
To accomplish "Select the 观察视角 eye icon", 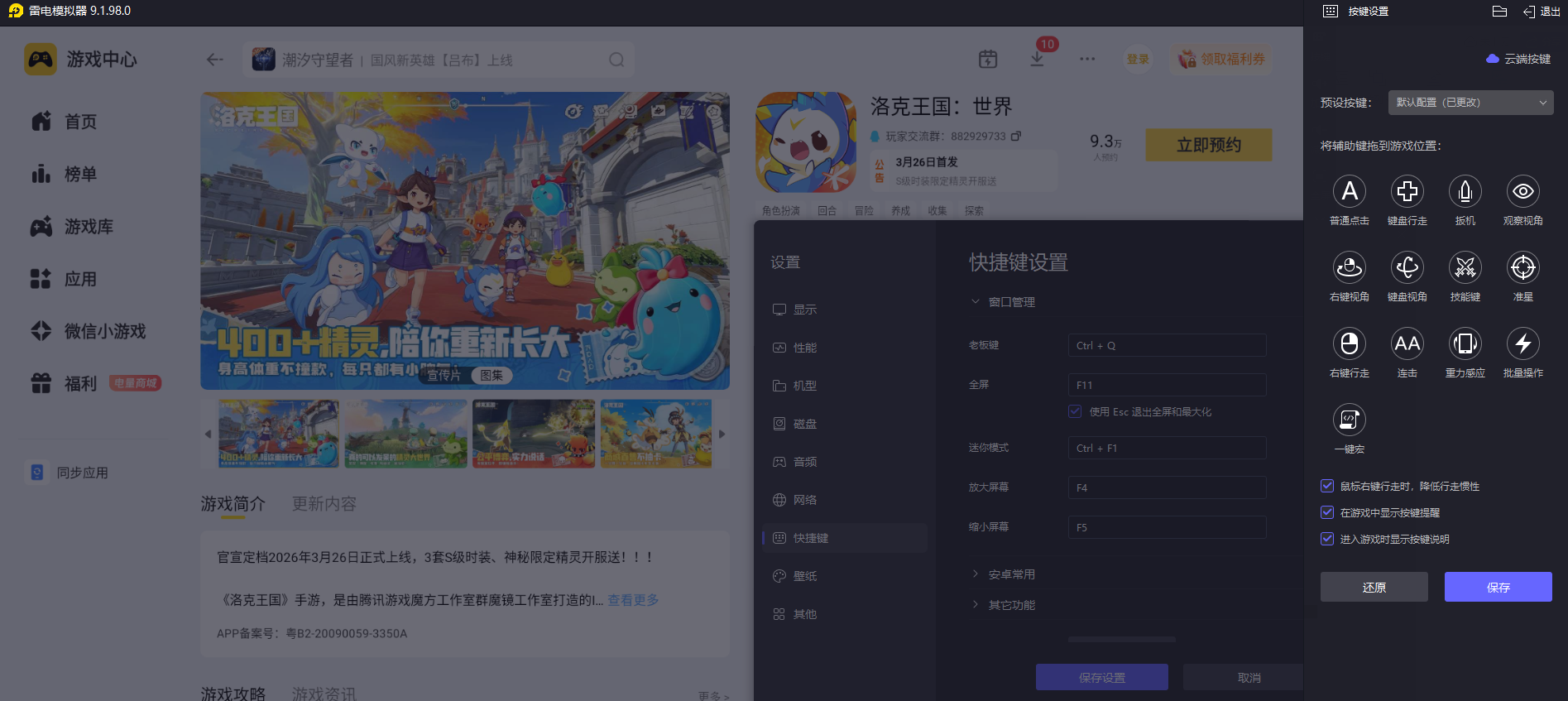I will click(x=1522, y=192).
